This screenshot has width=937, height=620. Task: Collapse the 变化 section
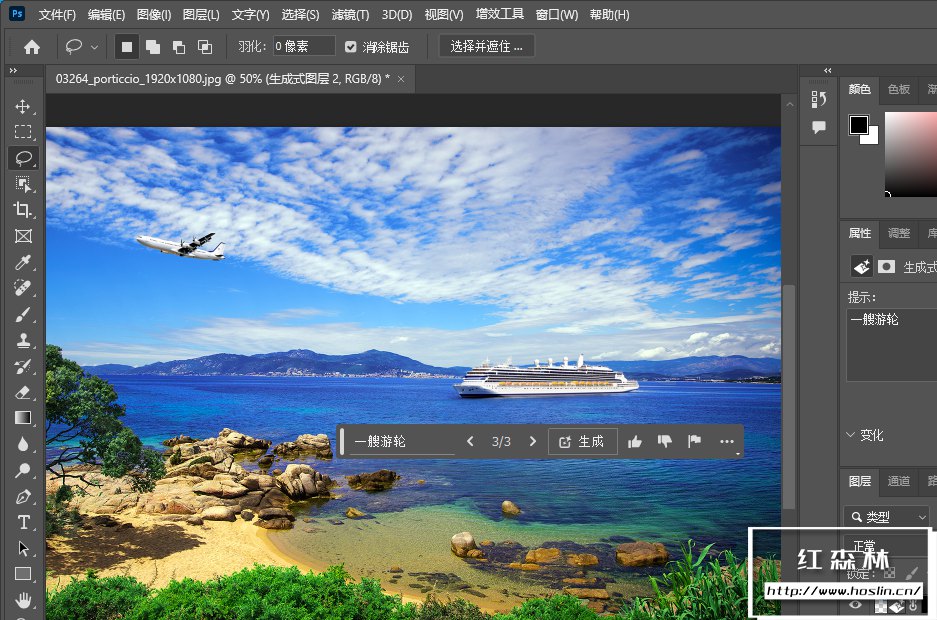(x=850, y=435)
